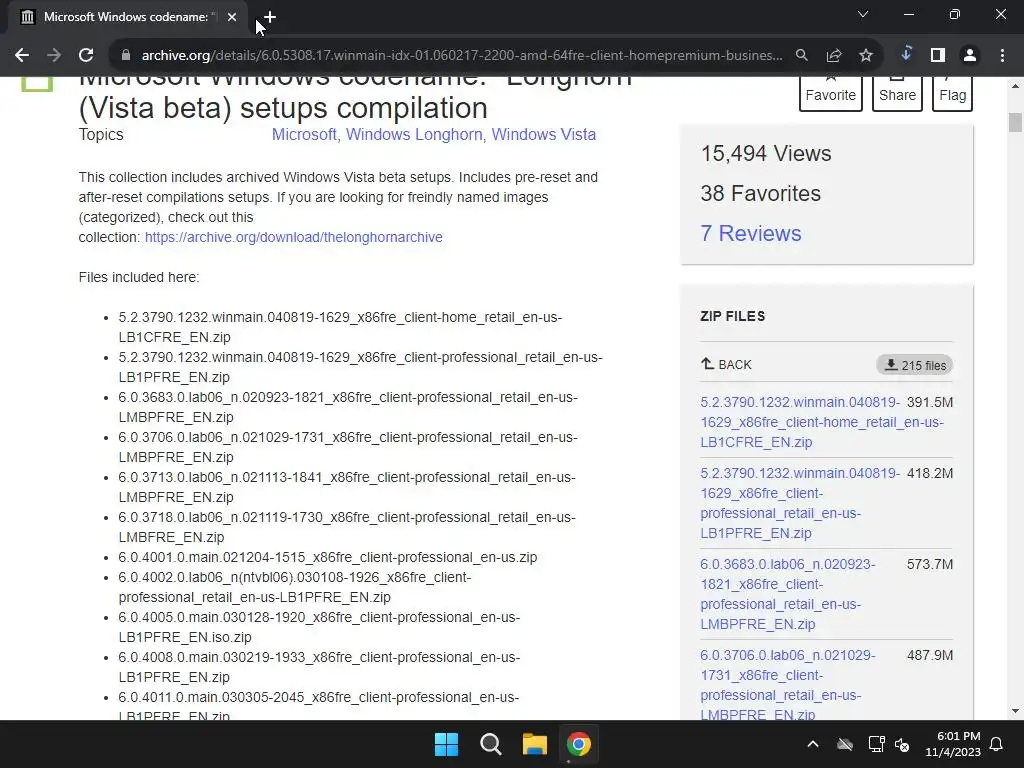This screenshot has height=768, width=1024.
Task: Select list entry 6.0.4008.0.main.030219-1933
Action: click(319, 667)
